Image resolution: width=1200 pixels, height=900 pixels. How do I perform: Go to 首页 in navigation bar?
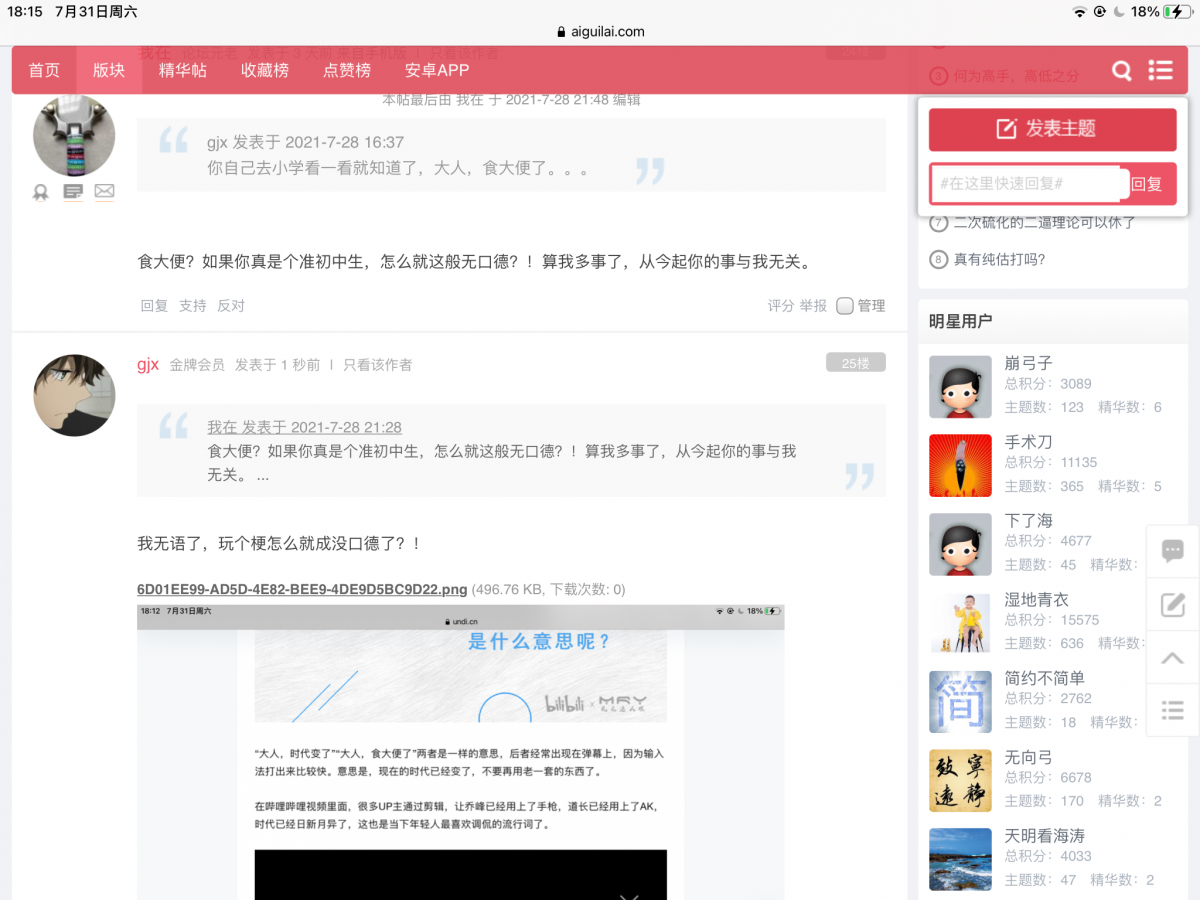[x=44, y=70]
